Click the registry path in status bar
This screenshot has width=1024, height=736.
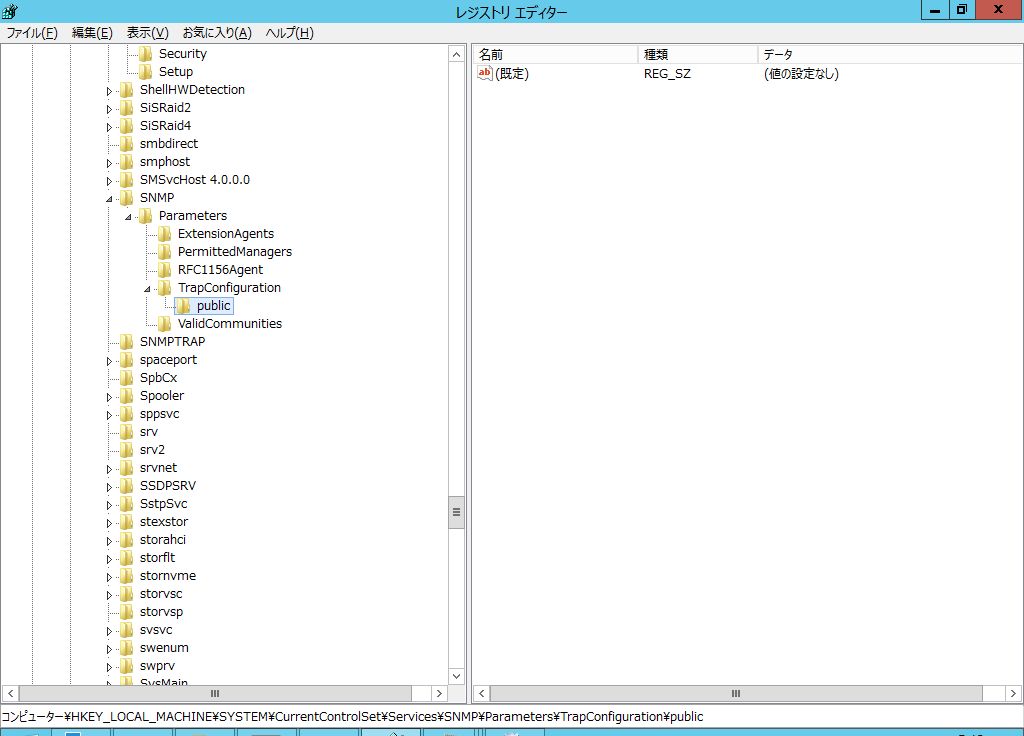coord(353,716)
